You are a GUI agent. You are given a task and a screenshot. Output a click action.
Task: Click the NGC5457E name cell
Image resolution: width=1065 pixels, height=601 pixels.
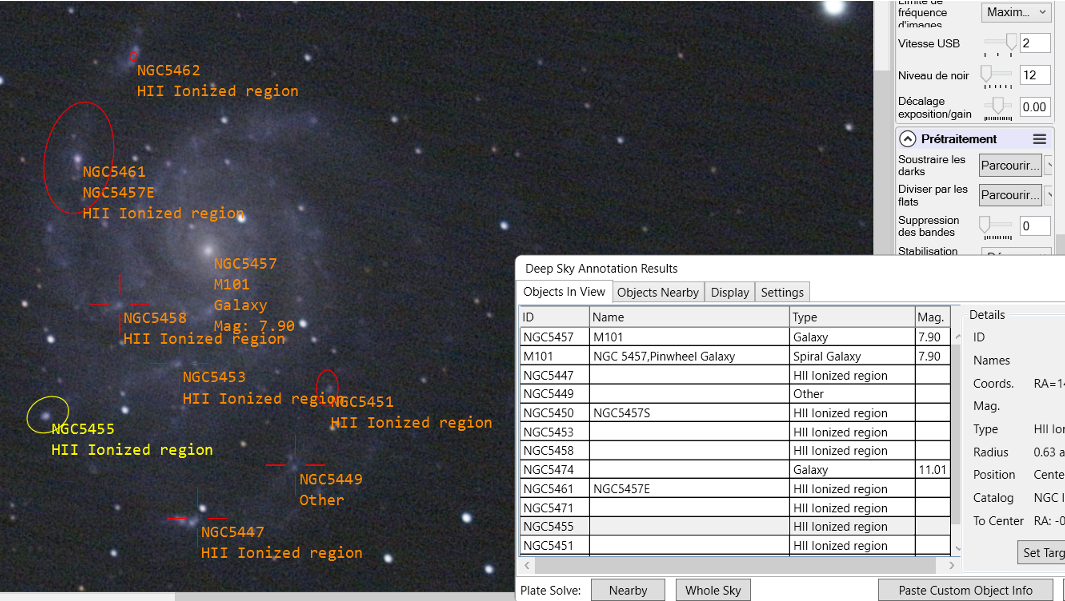[x=689, y=489]
